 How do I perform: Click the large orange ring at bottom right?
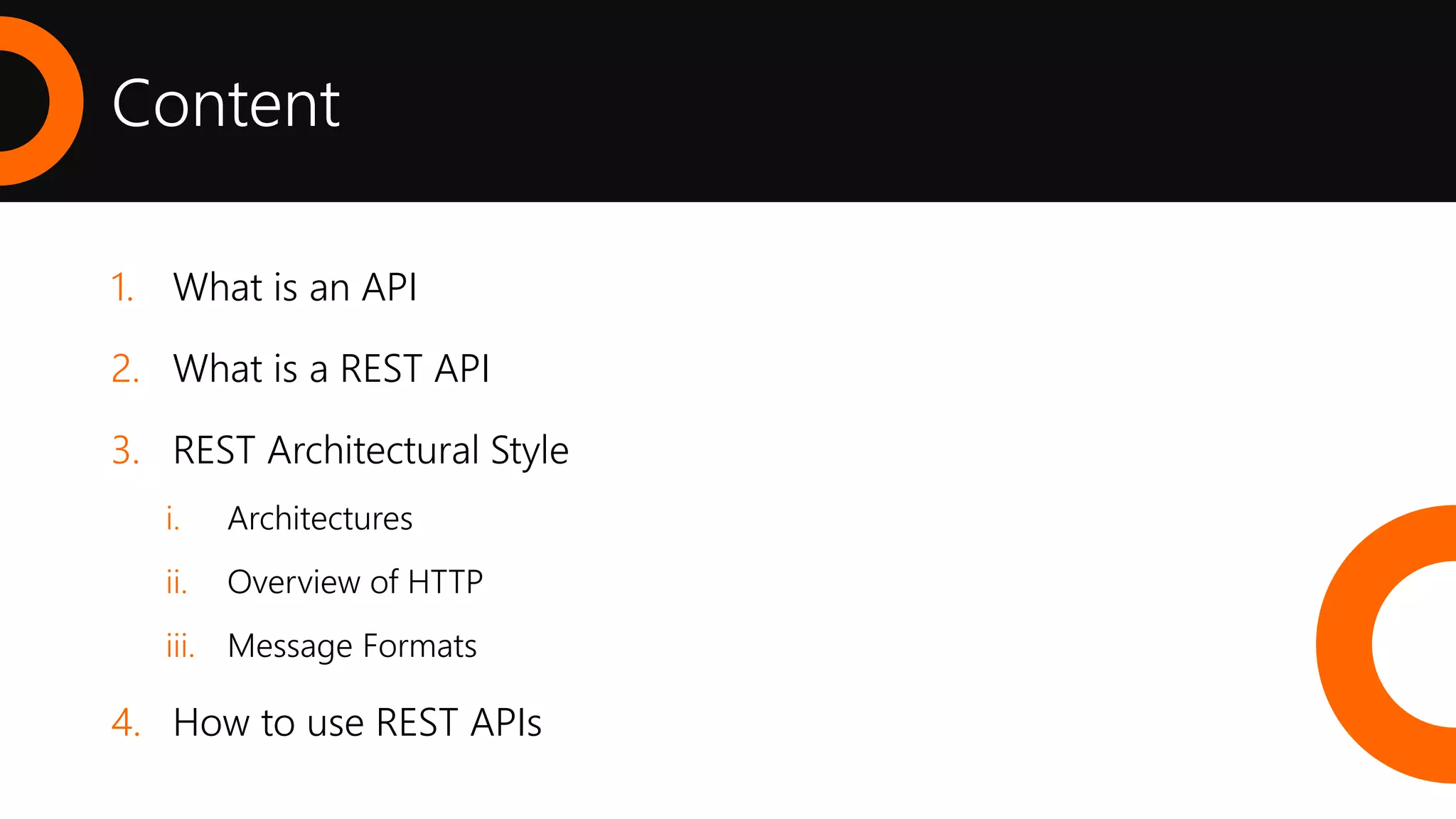1345,644
